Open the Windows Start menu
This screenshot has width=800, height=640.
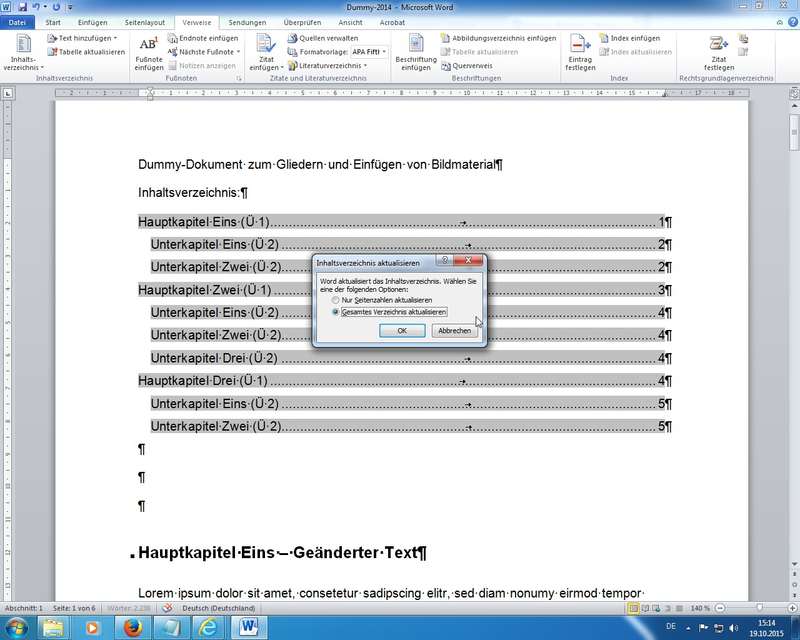click(x=15, y=627)
